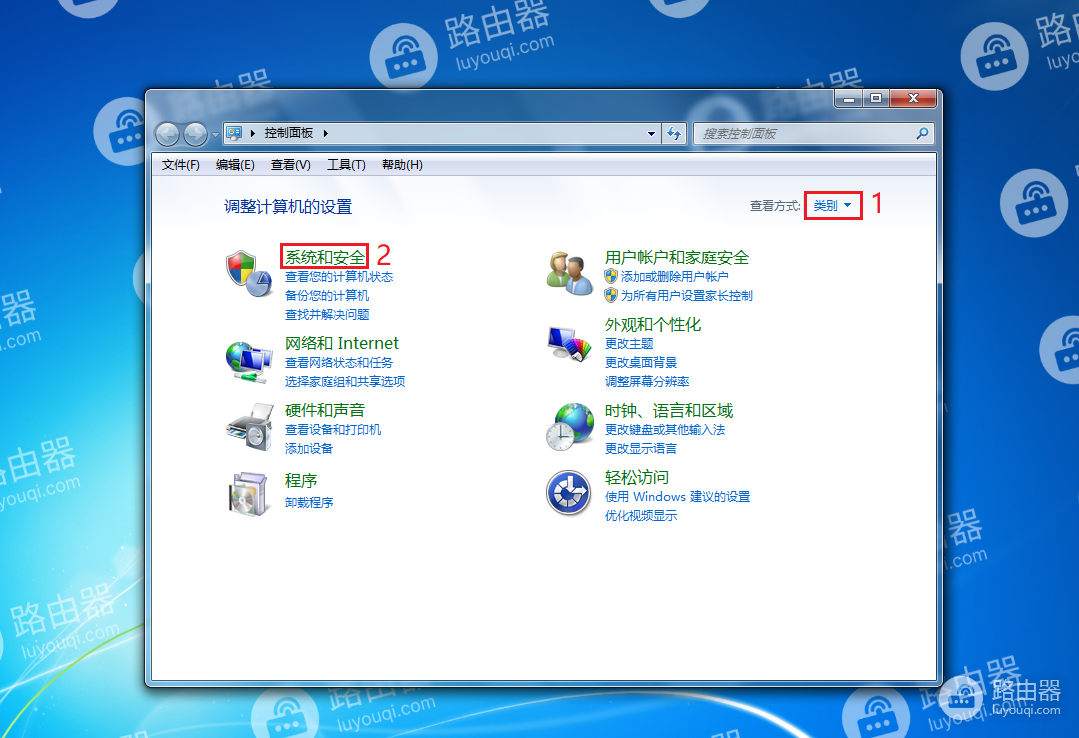Click 备份您的计算机 link
Image resolution: width=1079 pixels, height=738 pixels.
327,295
